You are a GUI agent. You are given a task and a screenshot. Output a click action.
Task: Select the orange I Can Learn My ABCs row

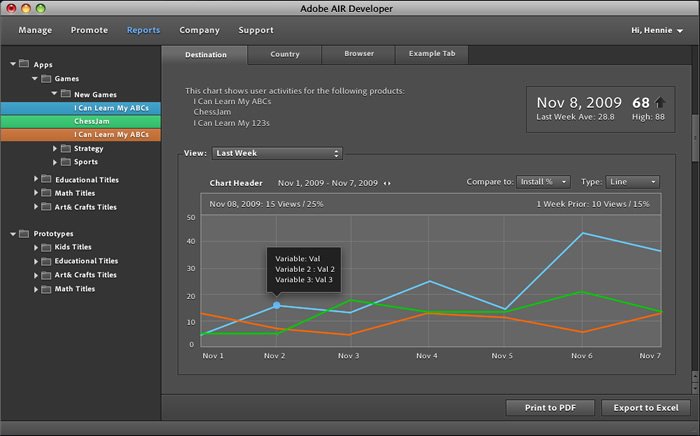pyautogui.click(x=81, y=135)
